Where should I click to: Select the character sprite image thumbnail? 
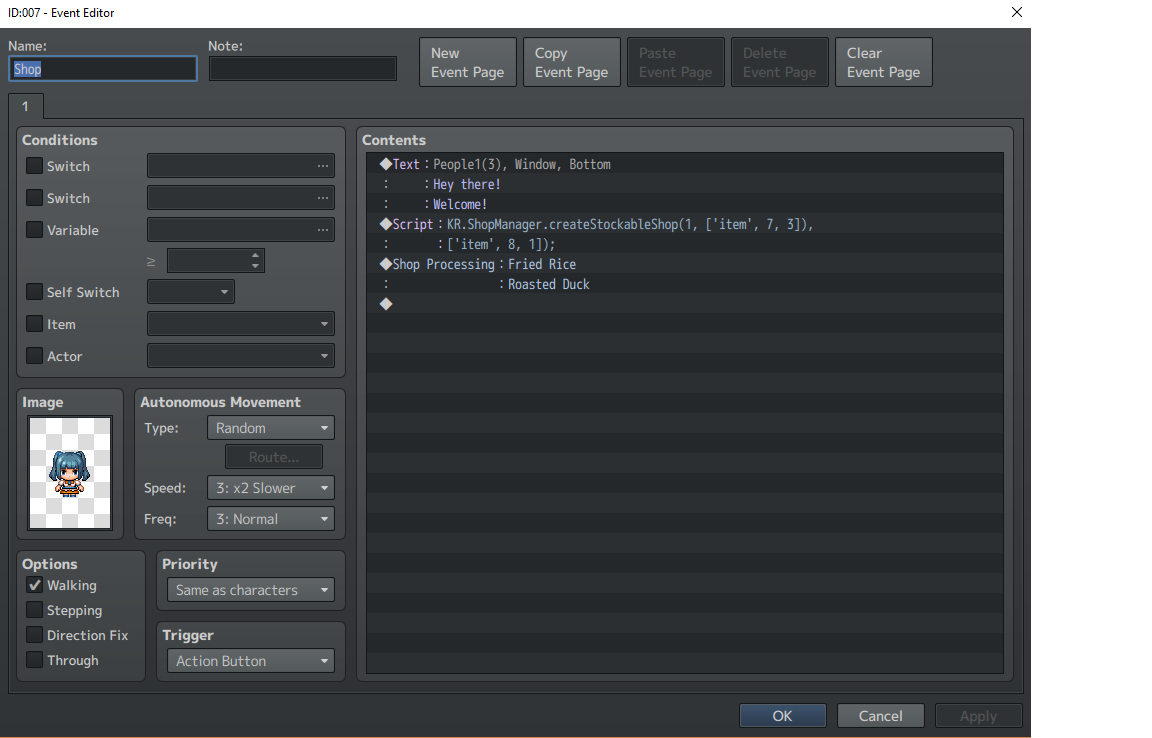[x=70, y=473]
